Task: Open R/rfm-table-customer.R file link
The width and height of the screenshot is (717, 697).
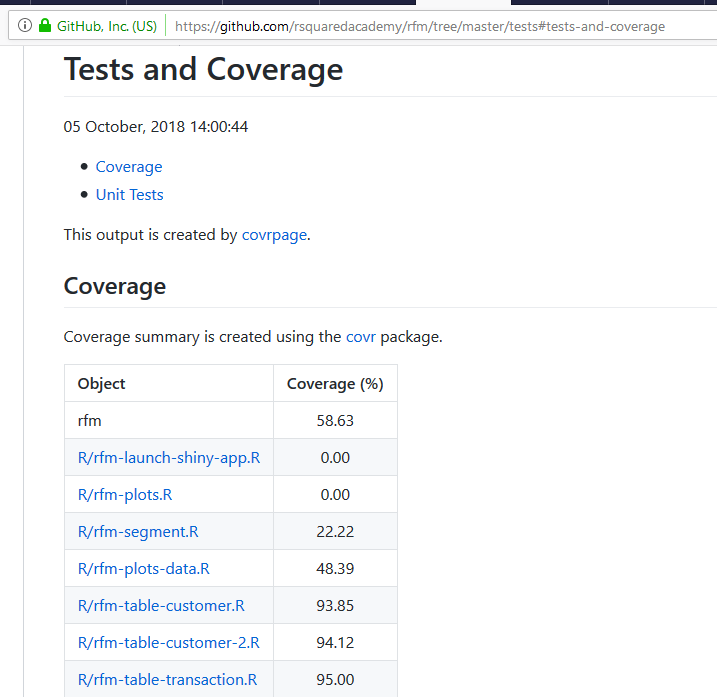Action: tap(161, 606)
